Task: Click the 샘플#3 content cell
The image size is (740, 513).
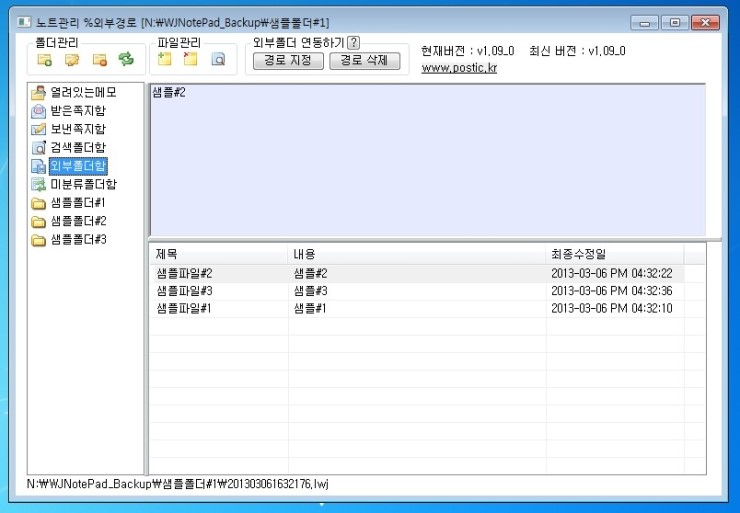Action: (x=311, y=291)
